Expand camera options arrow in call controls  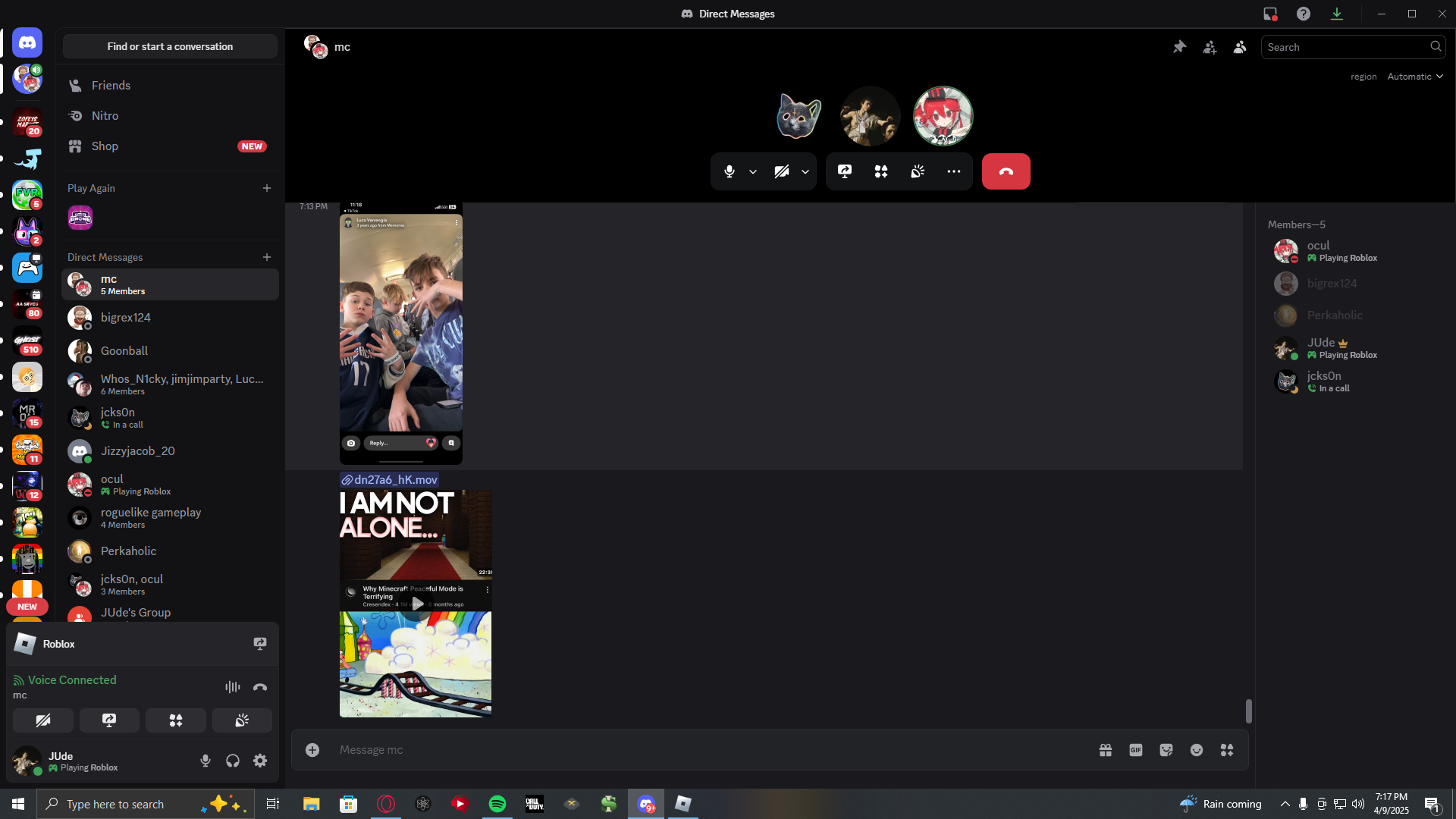point(805,172)
